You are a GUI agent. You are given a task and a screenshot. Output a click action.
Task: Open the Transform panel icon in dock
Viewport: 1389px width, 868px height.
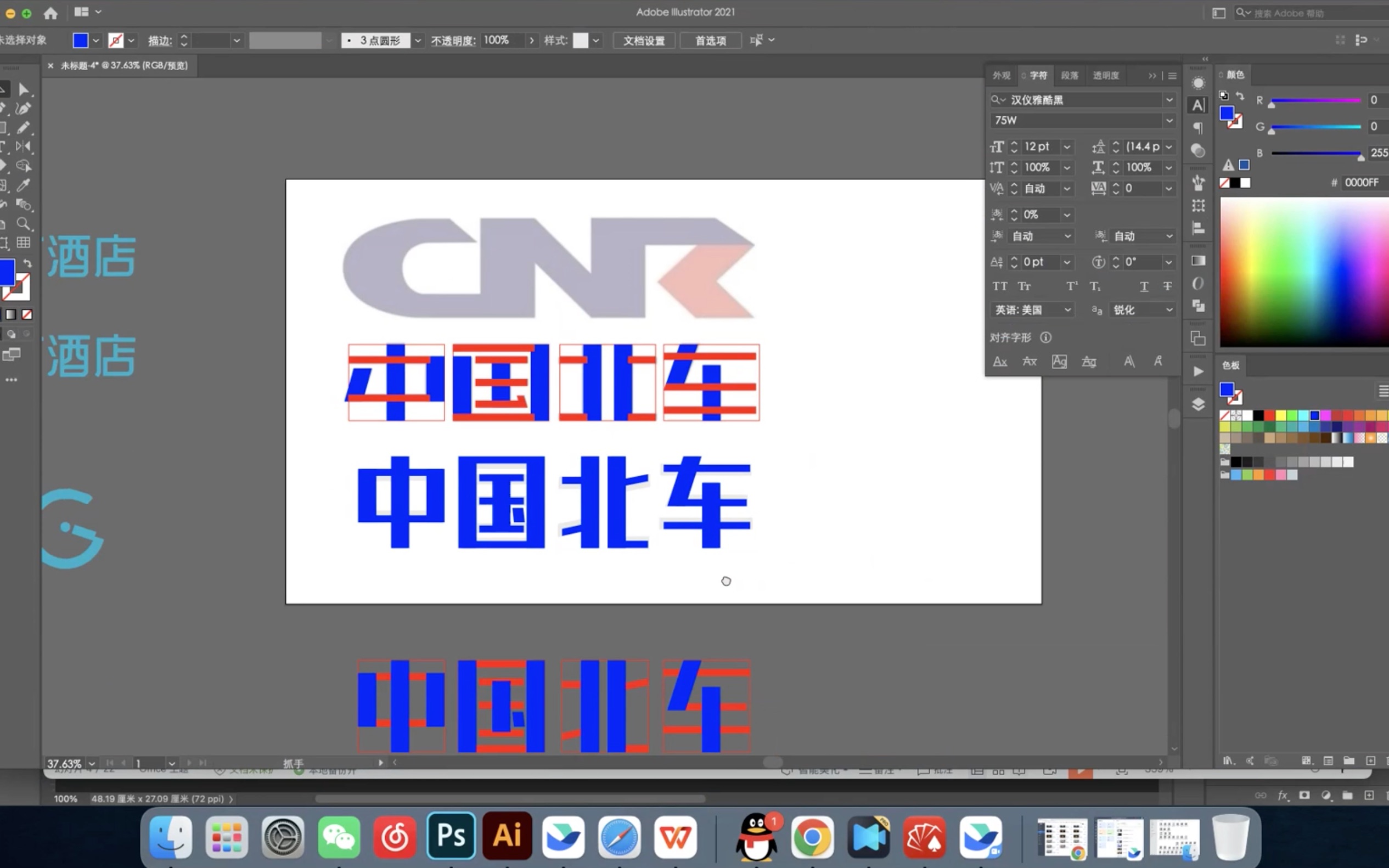tap(1198, 206)
